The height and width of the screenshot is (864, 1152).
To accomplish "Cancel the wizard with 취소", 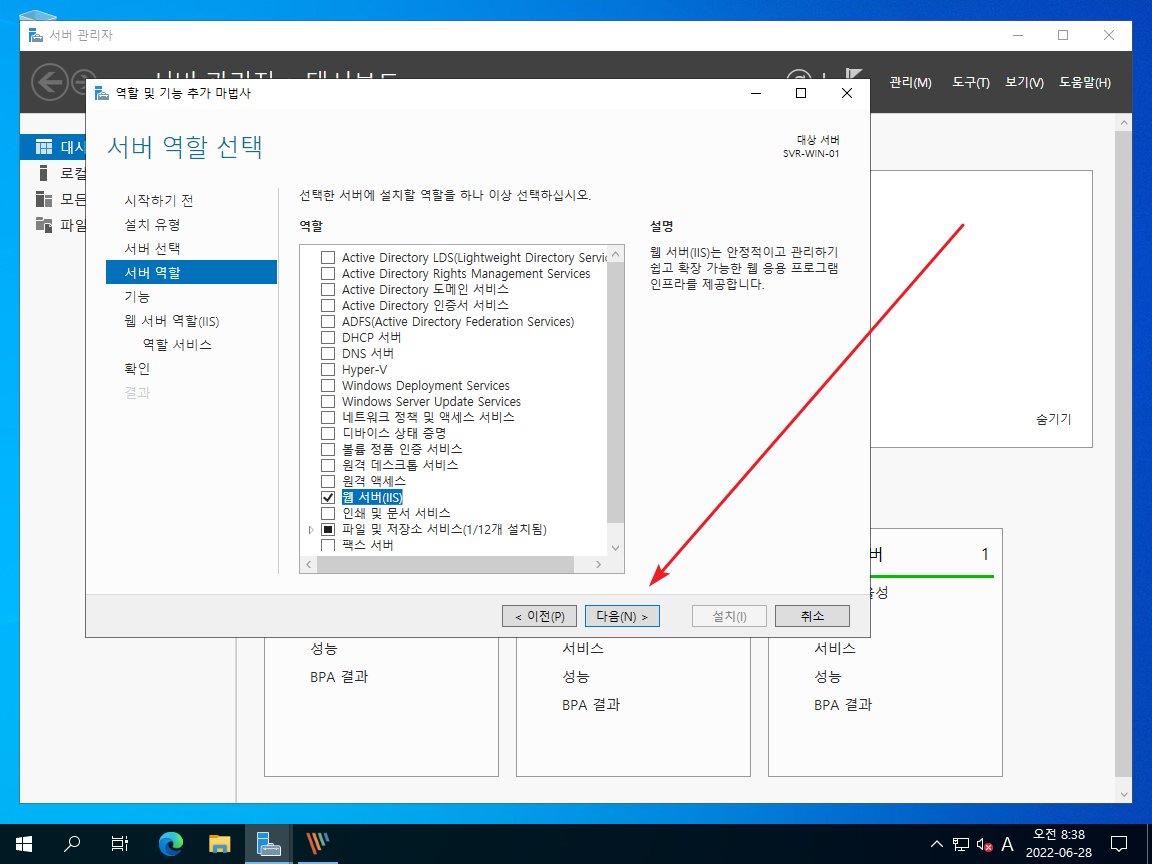I will click(x=812, y=616).
